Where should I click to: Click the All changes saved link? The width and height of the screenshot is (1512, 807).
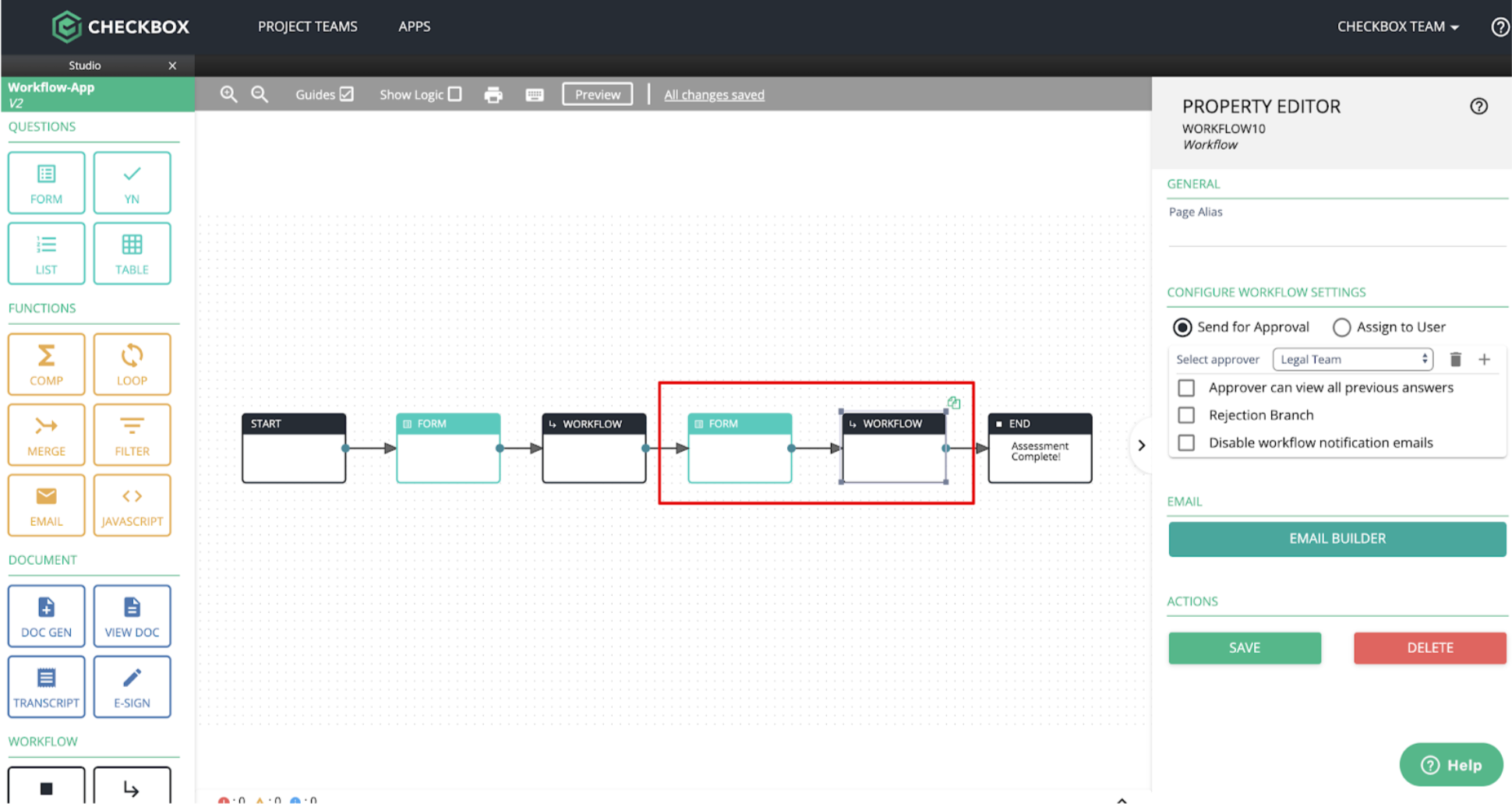coord(714,95)
